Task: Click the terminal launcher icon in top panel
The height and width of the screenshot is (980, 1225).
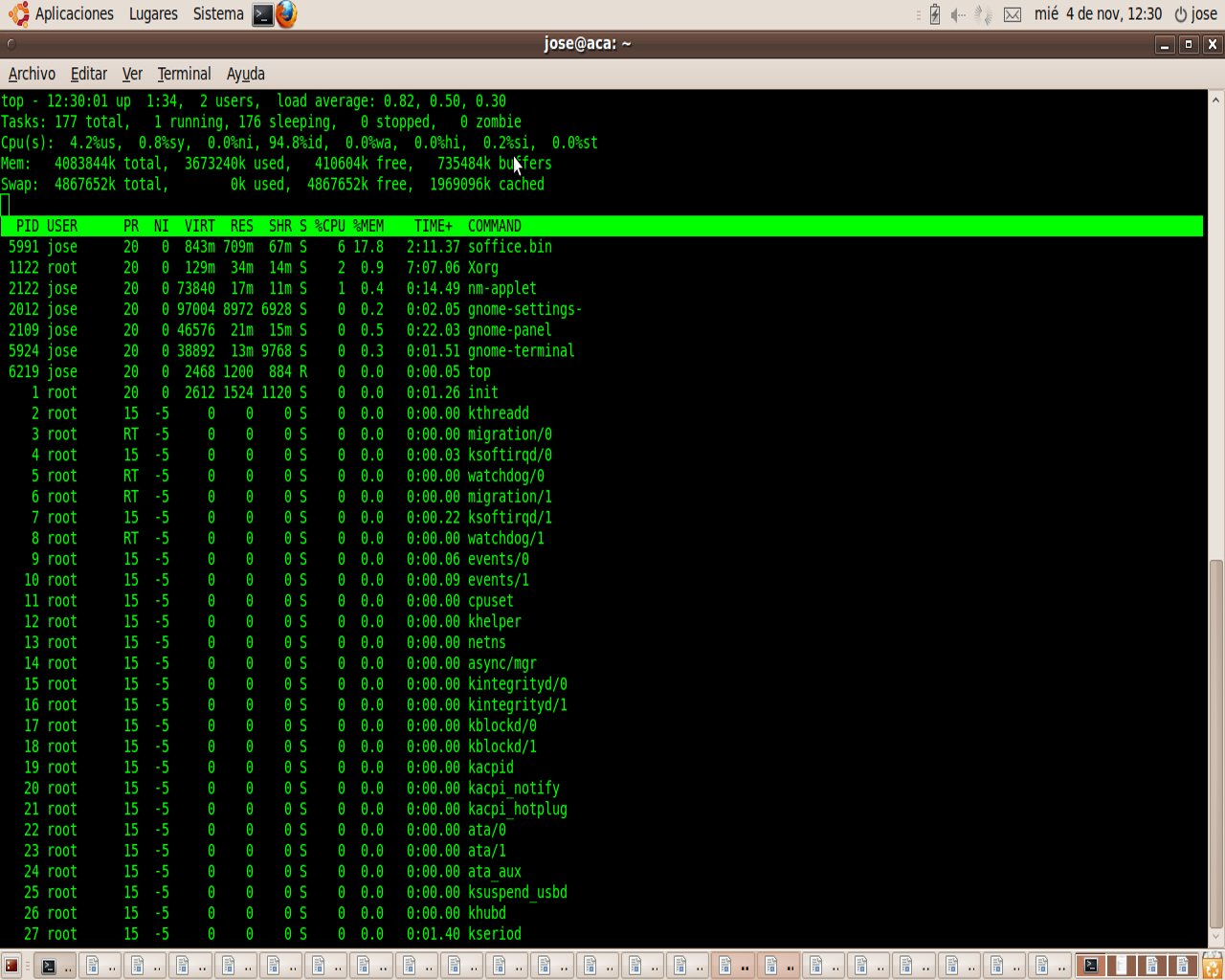Action: [x=262, y=14]
